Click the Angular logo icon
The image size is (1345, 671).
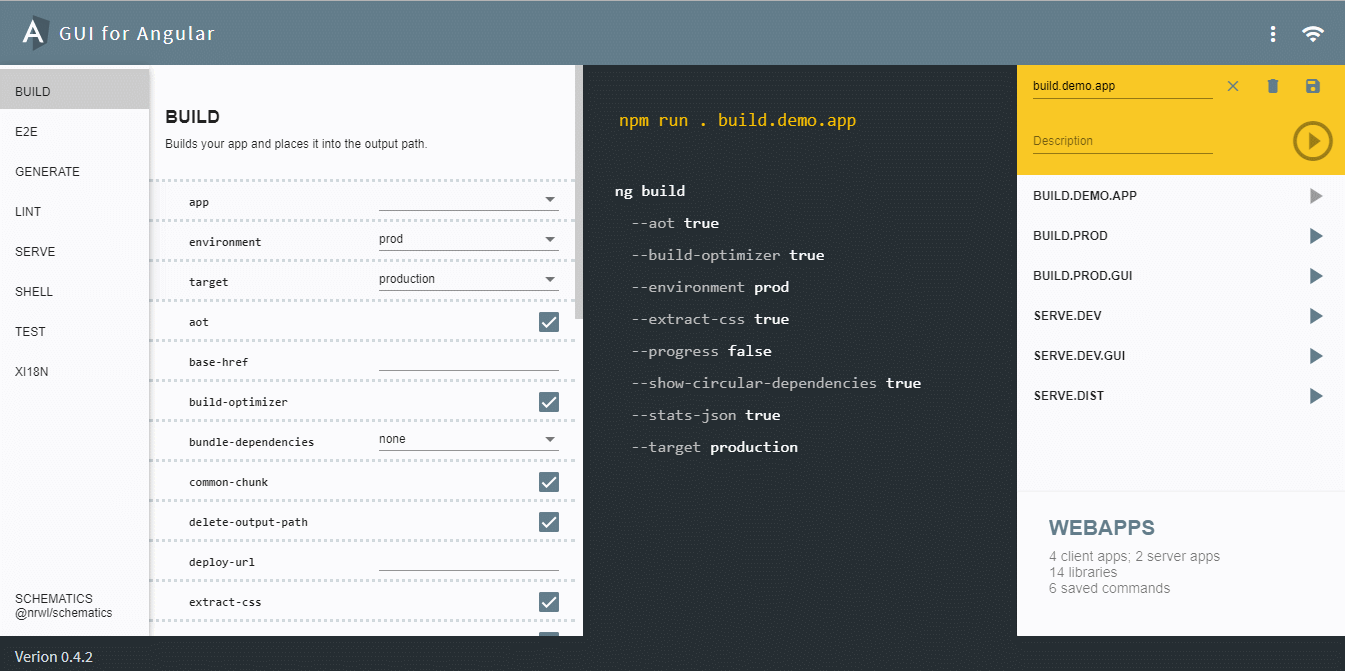35,33
